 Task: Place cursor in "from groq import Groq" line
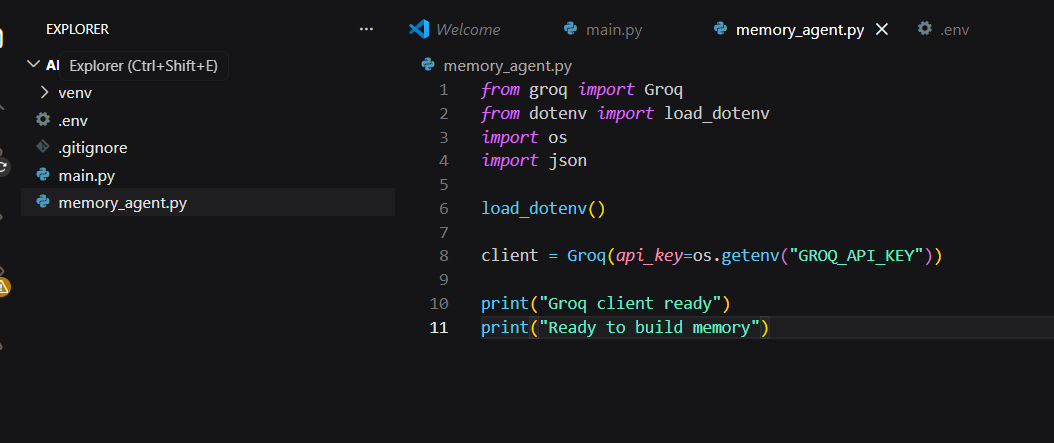pos(582,89)
